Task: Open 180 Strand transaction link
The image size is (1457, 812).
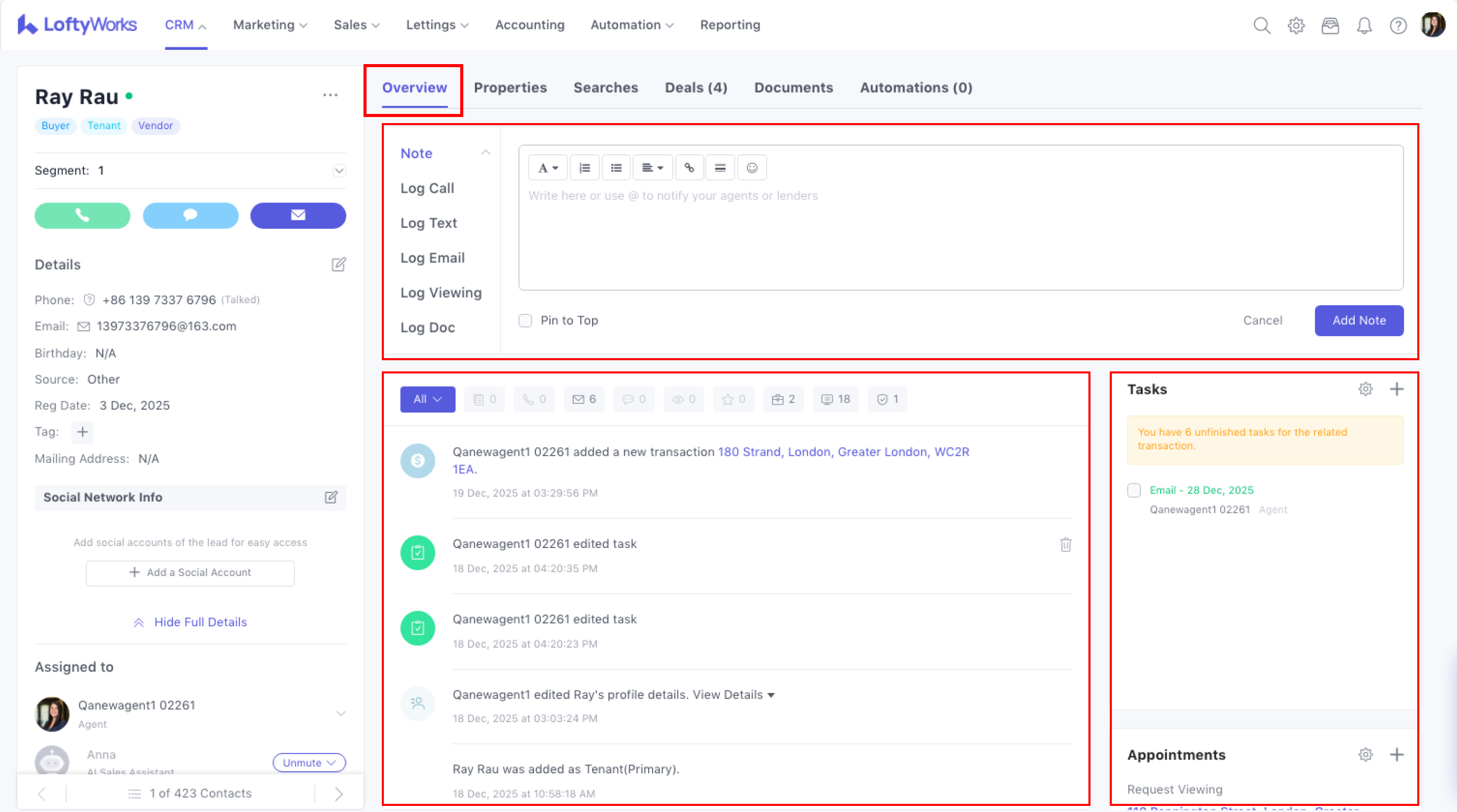Action: [843, 452]
